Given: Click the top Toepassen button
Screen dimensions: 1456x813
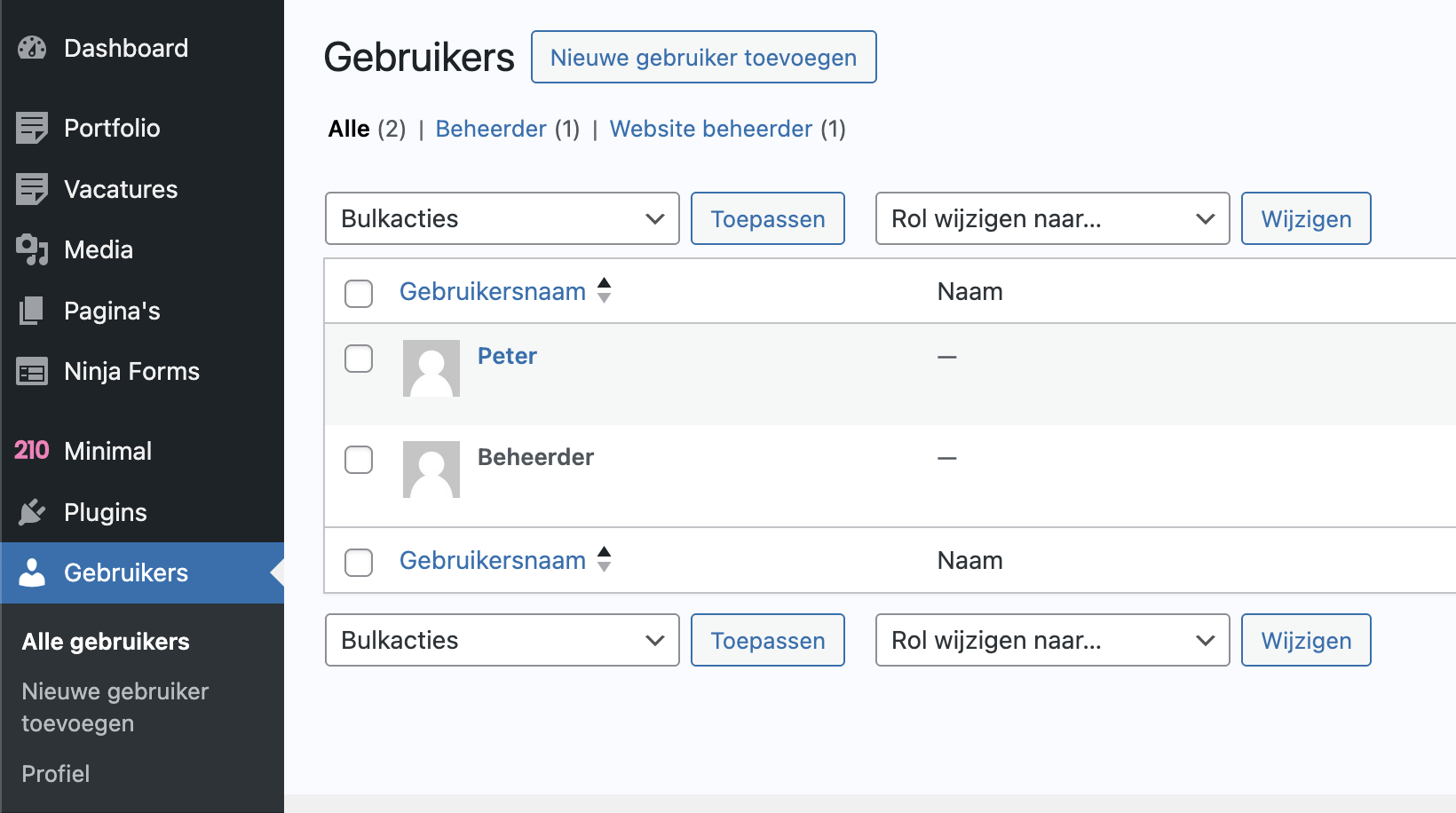Looking at the screenshot, I should (x=768, y=218).
